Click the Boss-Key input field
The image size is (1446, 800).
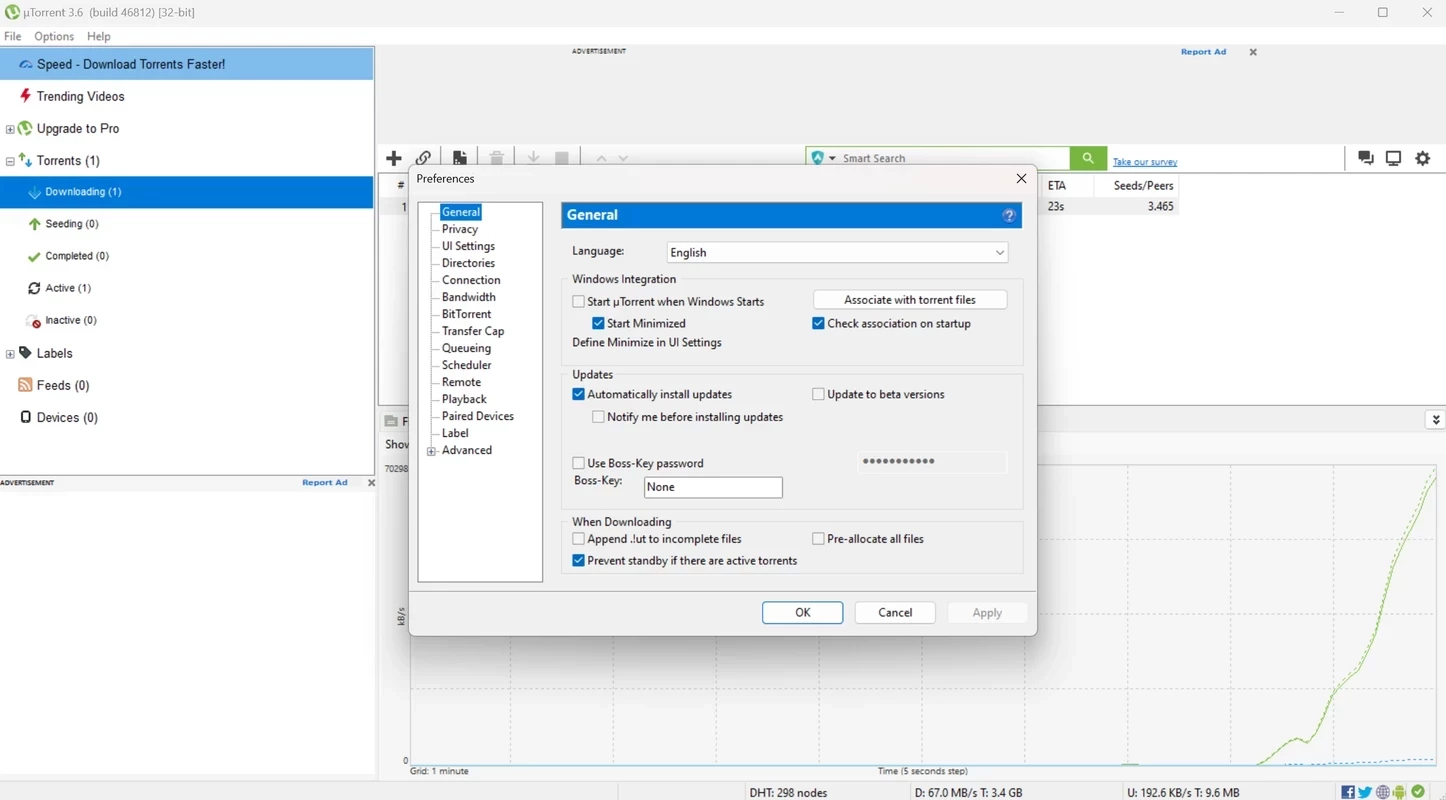click(712, 487)
